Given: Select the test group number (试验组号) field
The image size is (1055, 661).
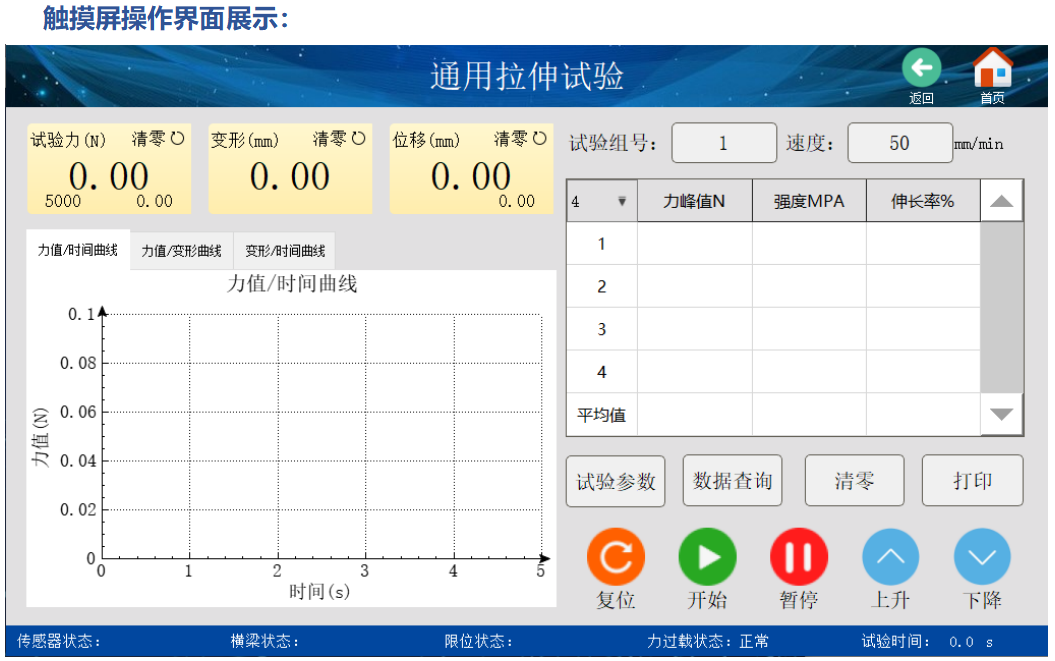Looking at the screenshot, I should pos(723,143).
